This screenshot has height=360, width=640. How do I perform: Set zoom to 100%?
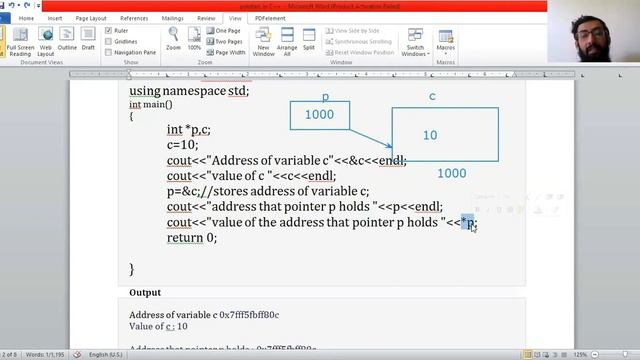click(x=194, y=39)
